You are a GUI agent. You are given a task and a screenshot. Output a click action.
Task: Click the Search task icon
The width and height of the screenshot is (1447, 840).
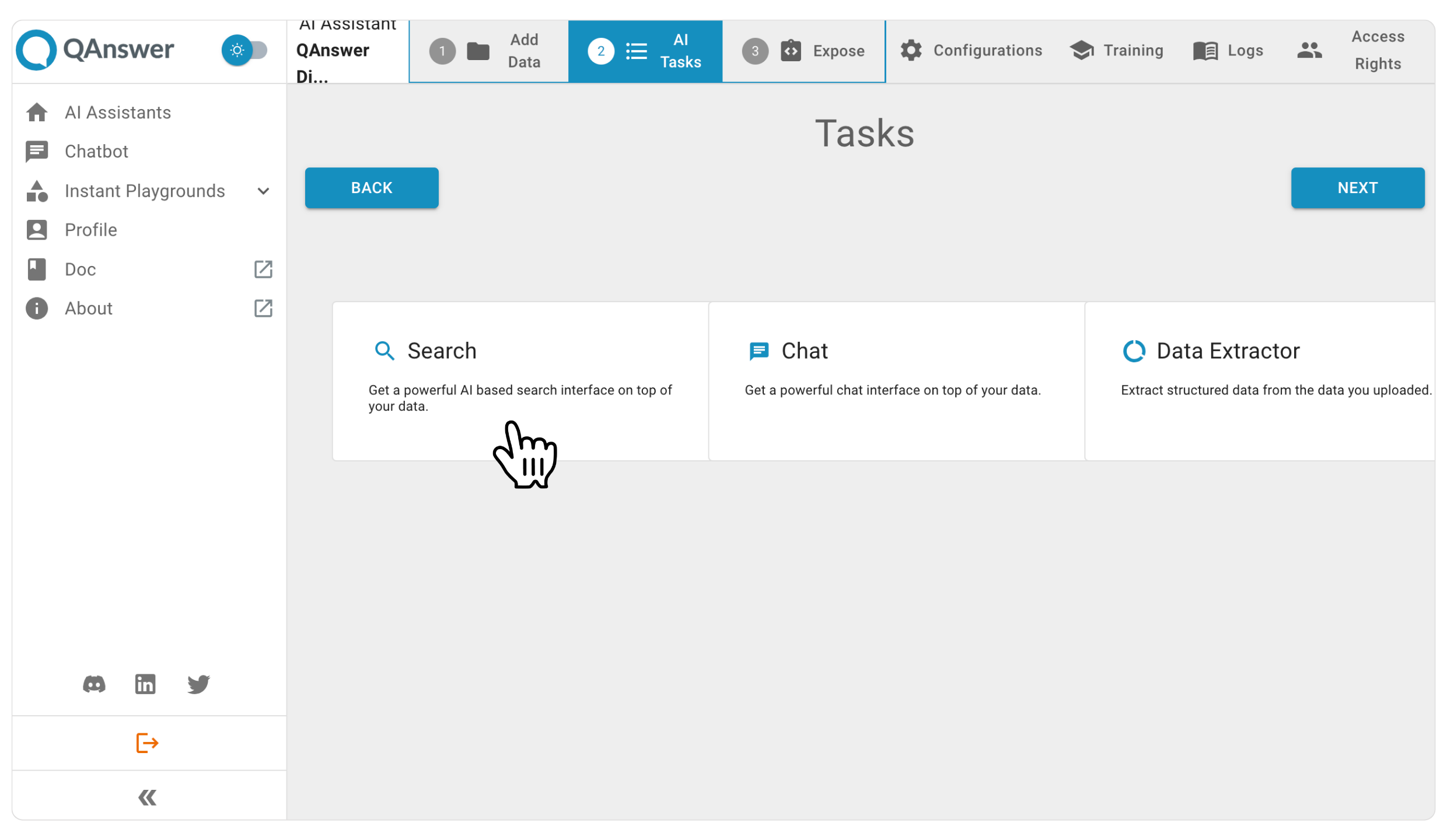click(x=384, y=350)
